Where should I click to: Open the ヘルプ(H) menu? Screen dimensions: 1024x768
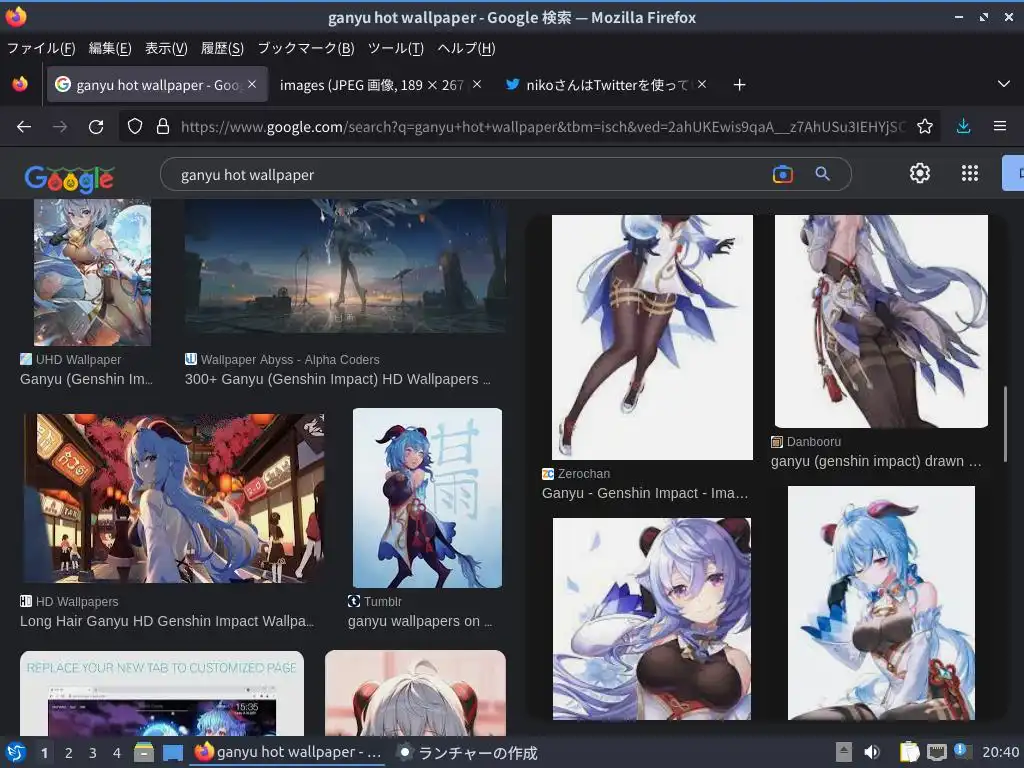click(x=466, y=48)
